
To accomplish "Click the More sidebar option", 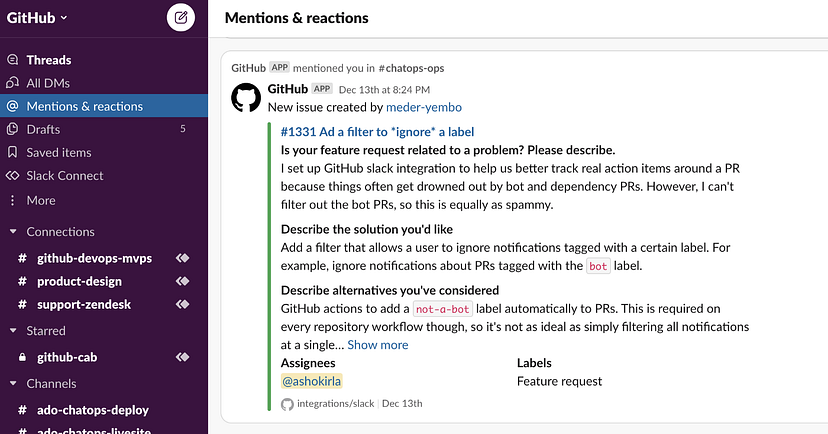I will (x=41, y=200).
